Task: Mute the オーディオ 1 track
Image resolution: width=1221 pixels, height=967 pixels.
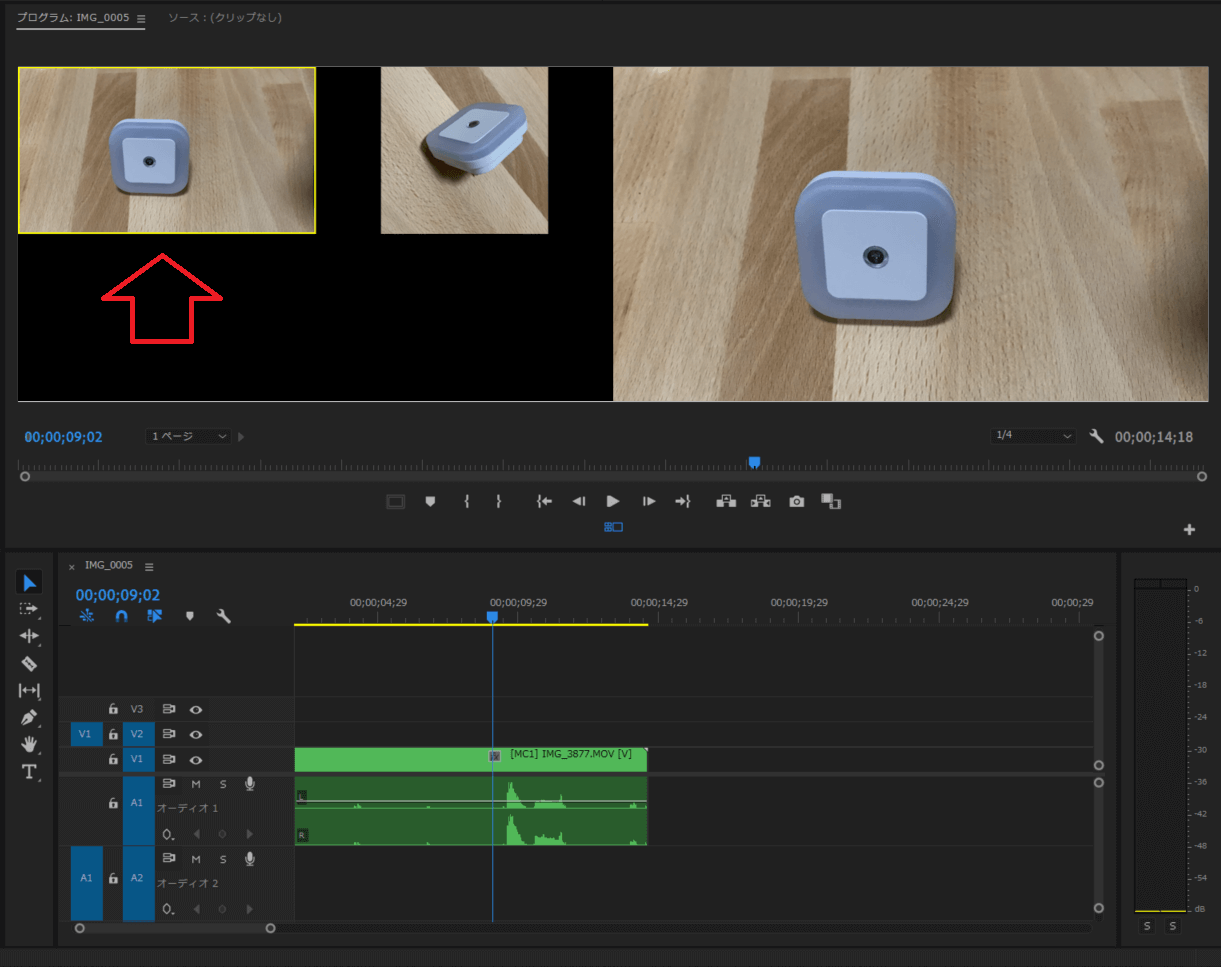Action: coord(197,783)
